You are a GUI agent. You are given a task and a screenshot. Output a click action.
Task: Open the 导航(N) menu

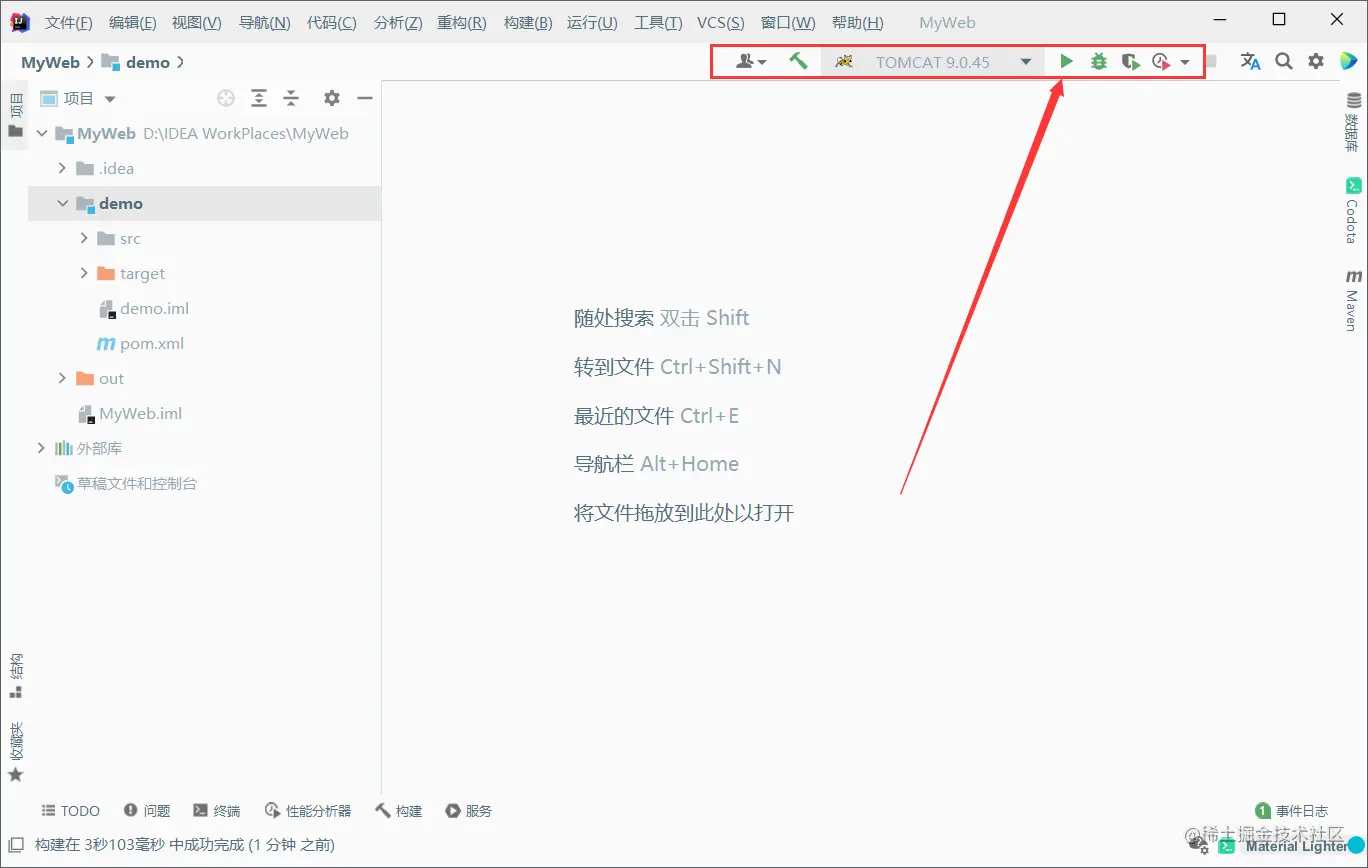[264, 22]
